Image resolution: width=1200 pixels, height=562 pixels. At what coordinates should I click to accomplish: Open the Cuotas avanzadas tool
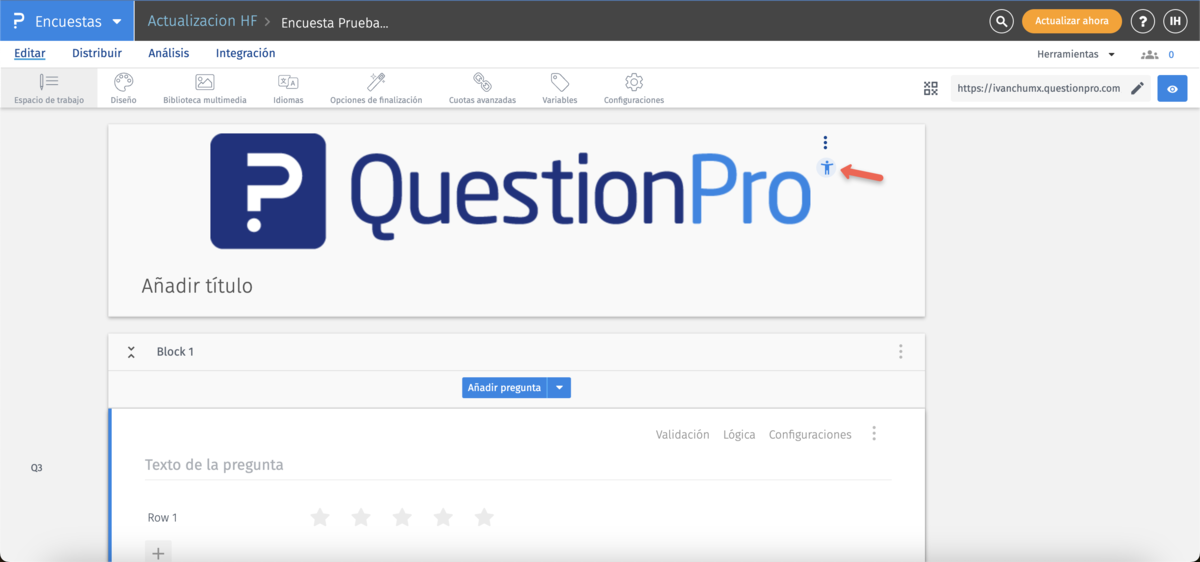tap(482, 88)
